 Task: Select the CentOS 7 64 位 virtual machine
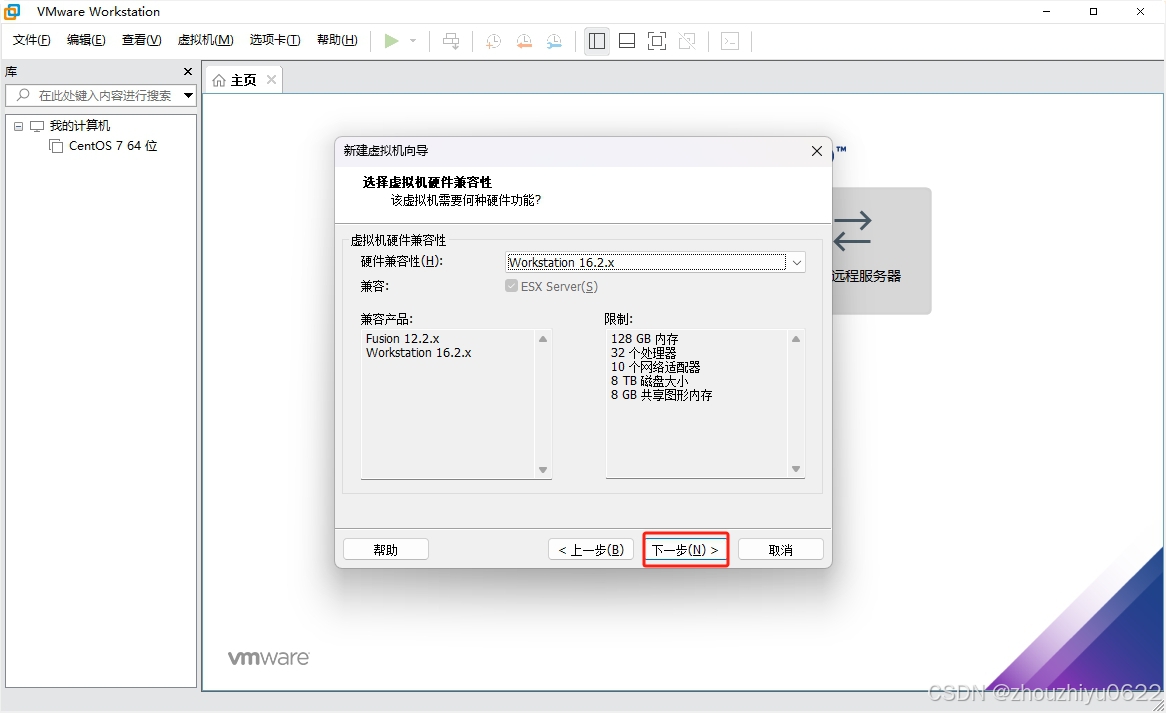[113, 146]
